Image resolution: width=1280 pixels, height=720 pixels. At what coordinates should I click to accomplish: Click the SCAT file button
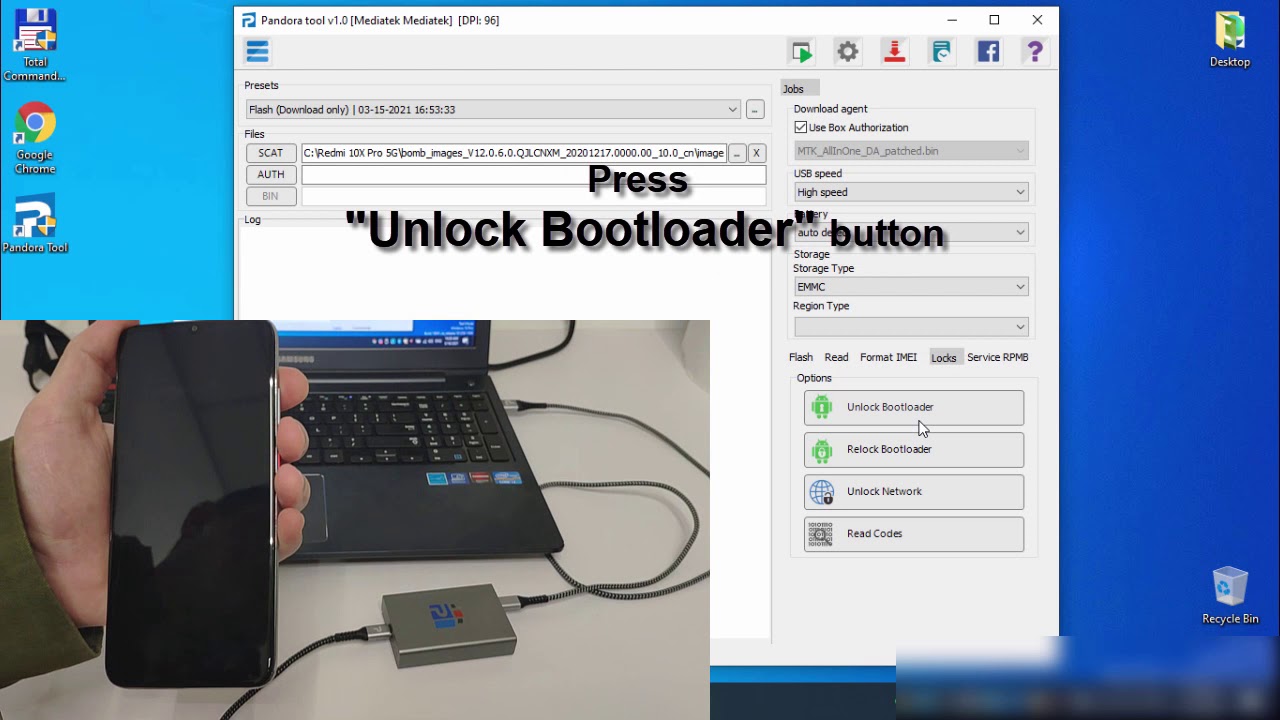coord(271,153)
